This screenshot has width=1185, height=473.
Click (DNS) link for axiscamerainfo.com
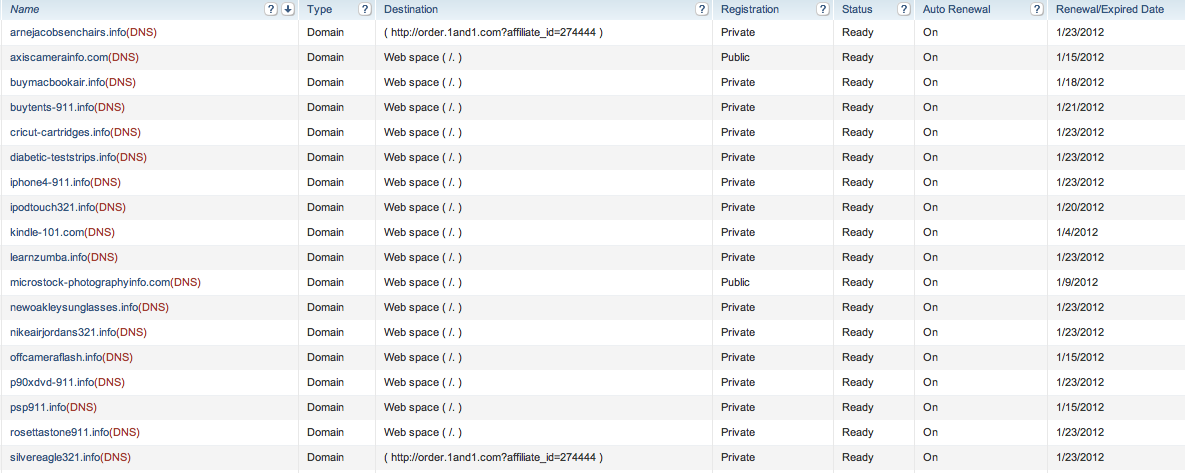click(123, 57)
